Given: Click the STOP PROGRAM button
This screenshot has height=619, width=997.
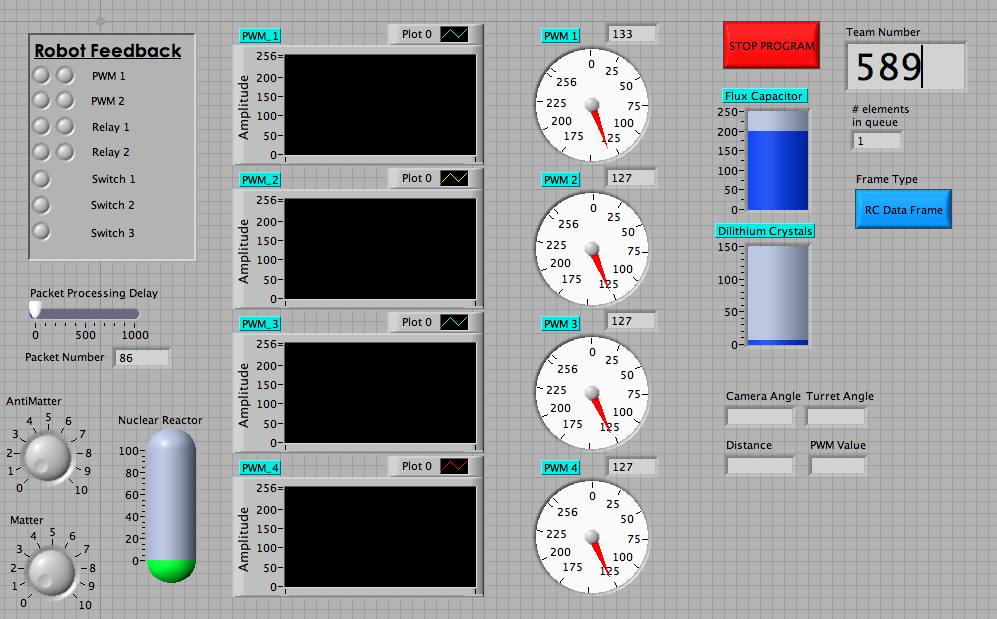Looking at the screenshot, I should (771, 45).
